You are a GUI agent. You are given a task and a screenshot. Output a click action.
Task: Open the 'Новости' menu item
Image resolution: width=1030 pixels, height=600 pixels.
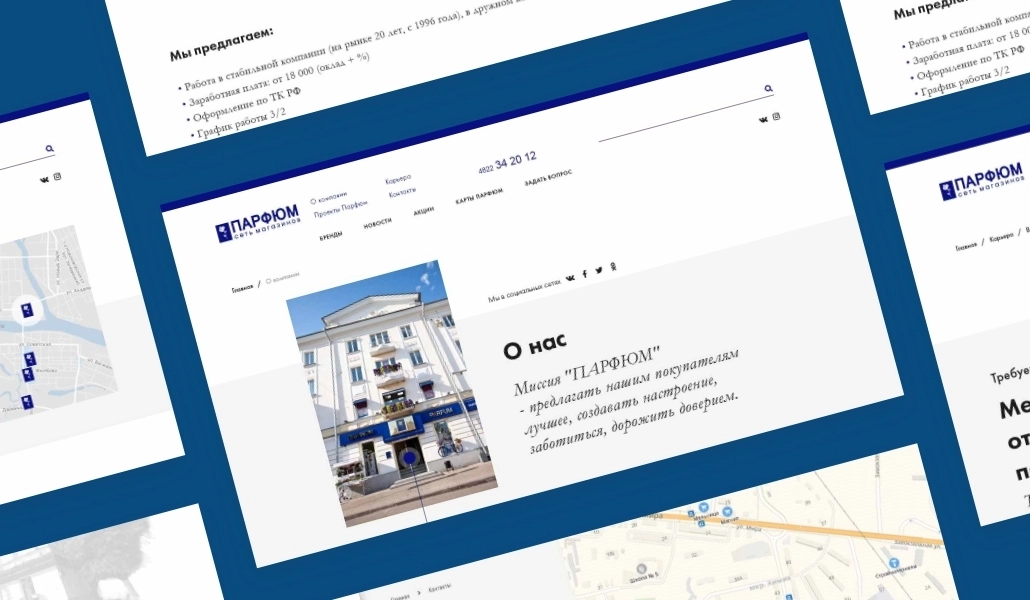(x=377, y=224)
